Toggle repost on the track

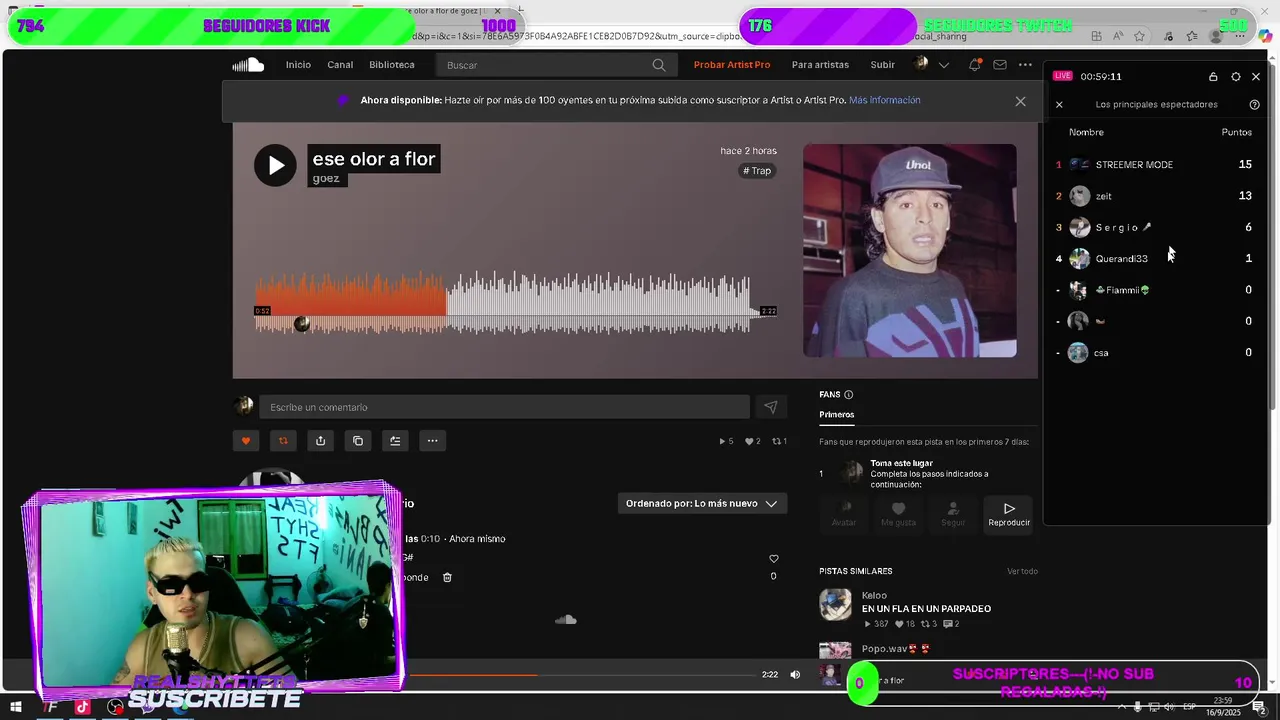click(283, 441)
